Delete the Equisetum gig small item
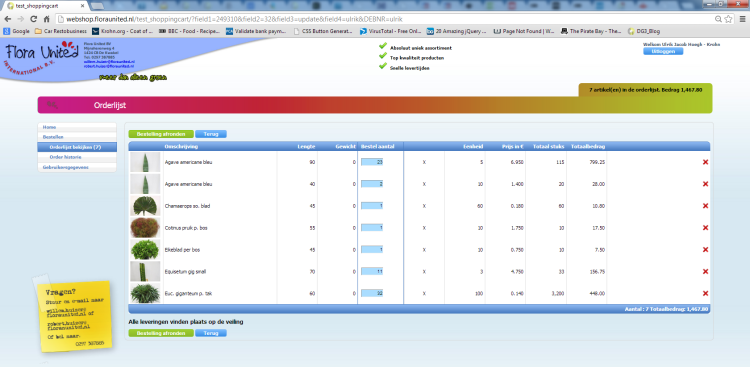Image resolution: width=750 pixels, height=367 pixels. click(x=705, y=271)
